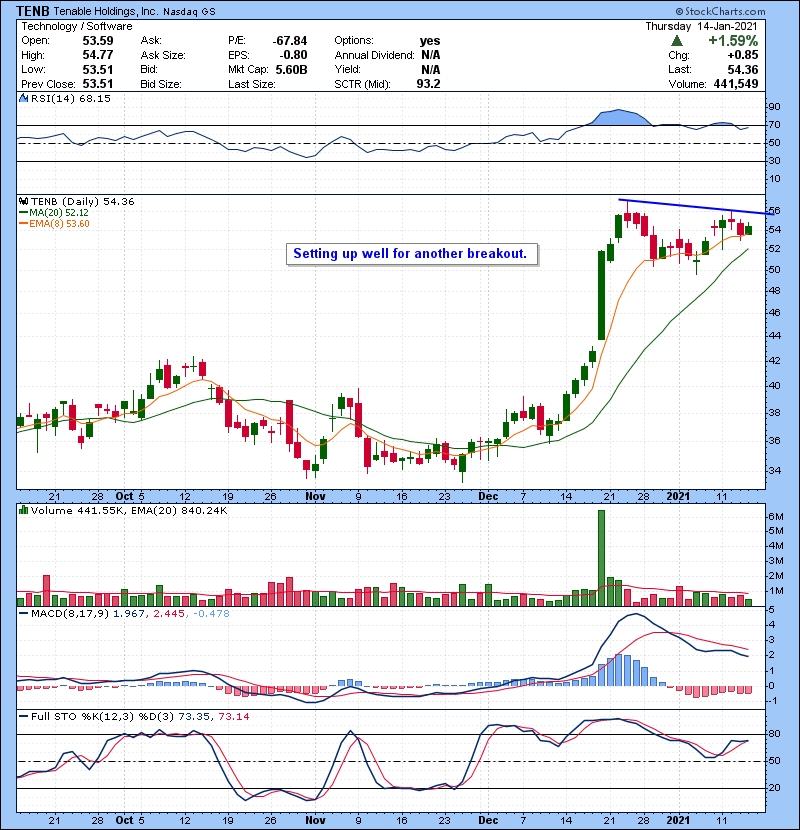Click the 'Yield:' label
This screenshot has height=830, width=800.
[x=347, y=69]
